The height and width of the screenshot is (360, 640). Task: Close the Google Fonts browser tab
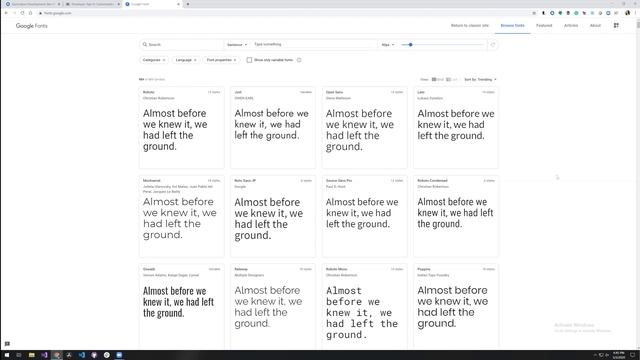178,4
